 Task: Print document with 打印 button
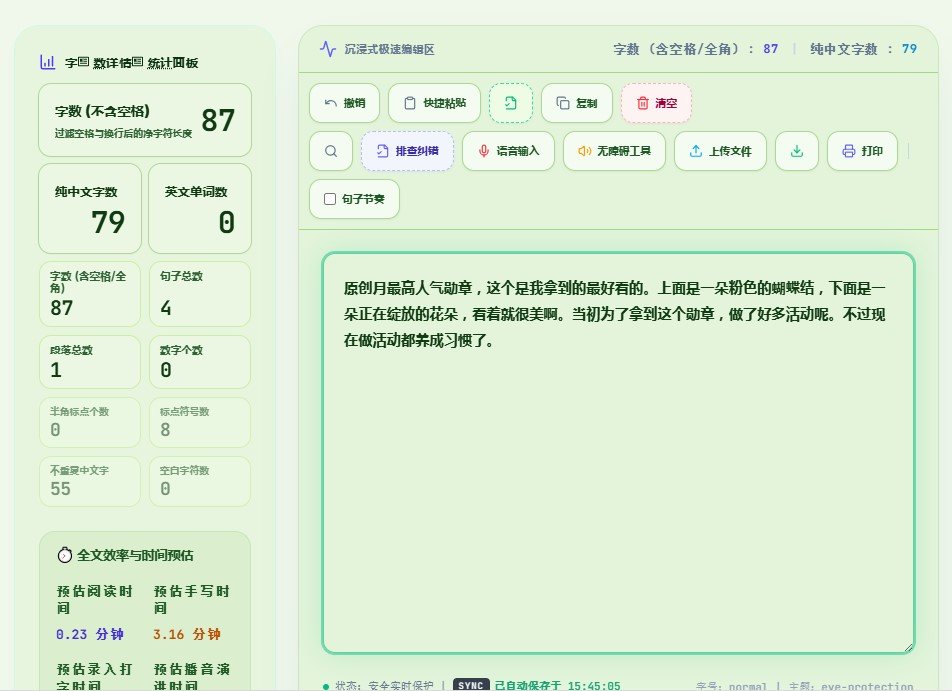[x=862, y=151]
